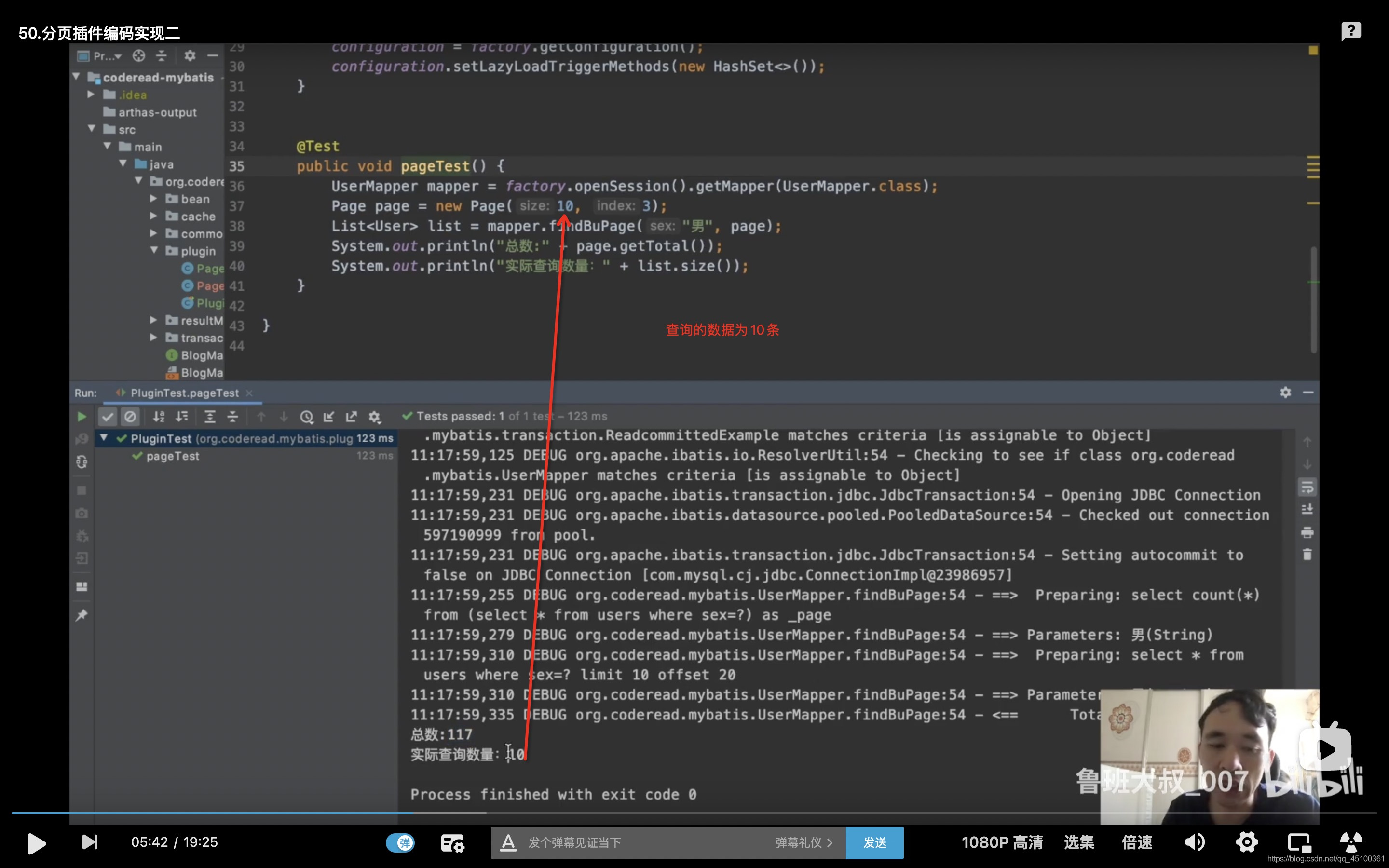1389x868 pixels.
Task: Mute the video volume
Action: (x=1195, y=843)
